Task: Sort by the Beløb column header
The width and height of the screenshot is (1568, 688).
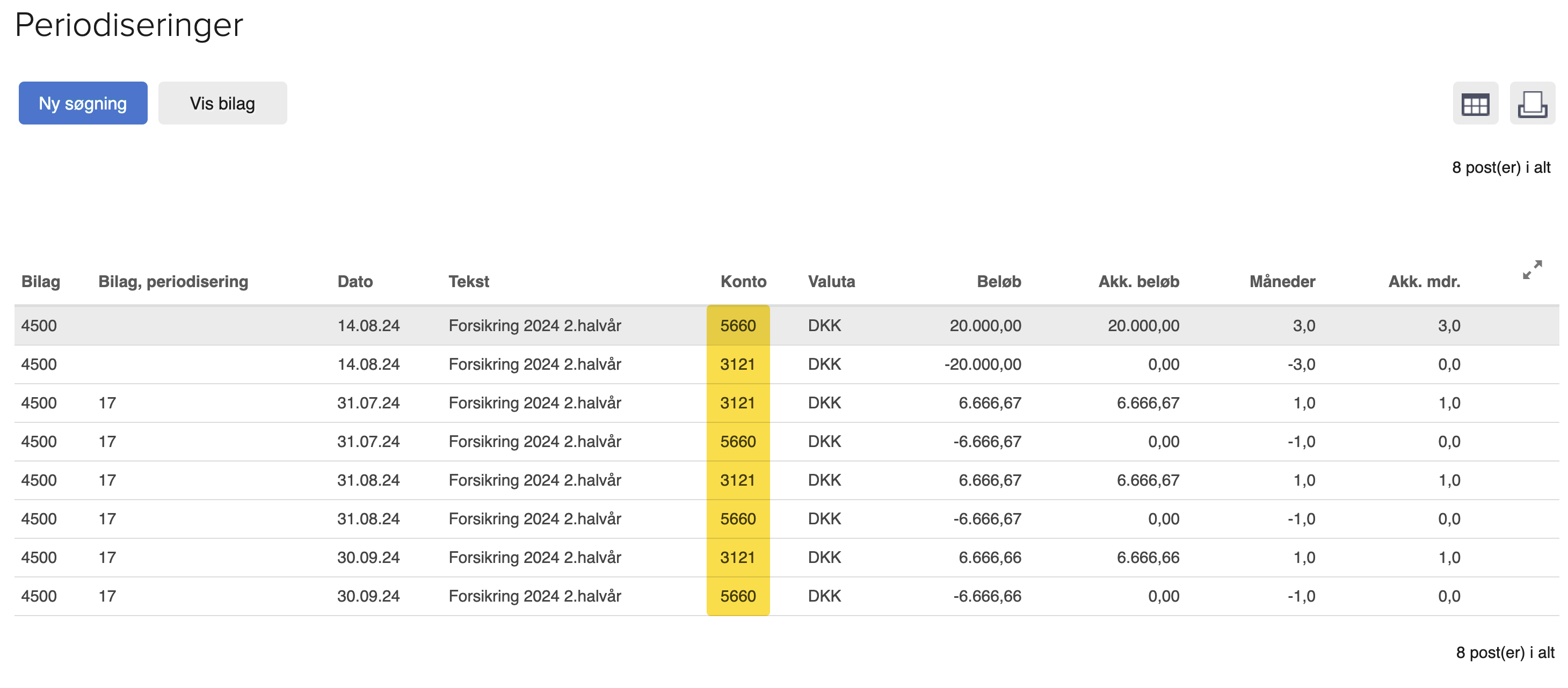Action: point(998,282)
